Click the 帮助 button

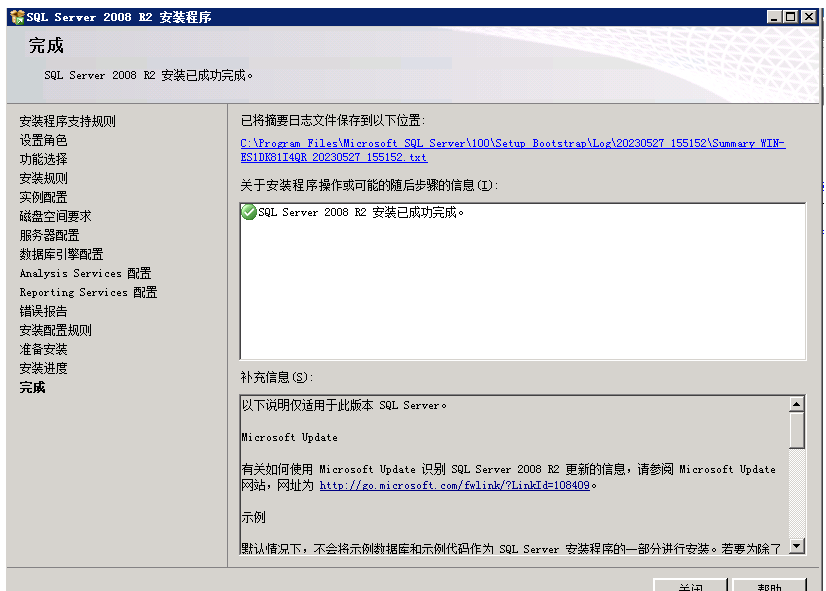pos(769,585)
